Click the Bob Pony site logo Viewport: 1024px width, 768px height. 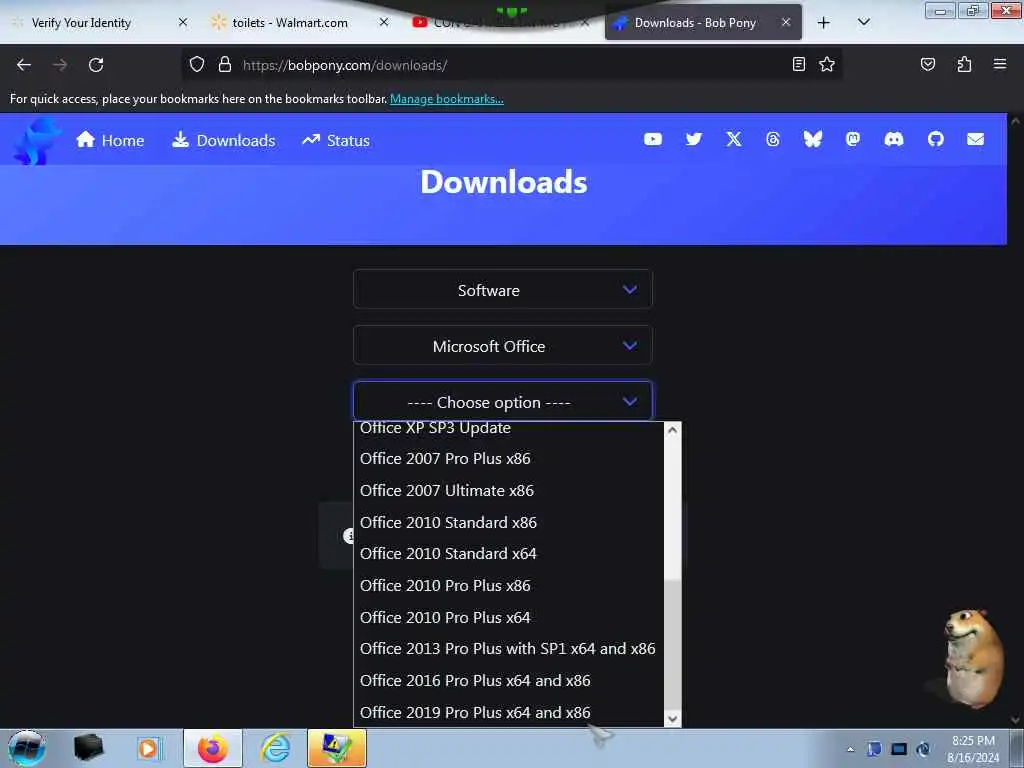(x=36, y=140)
